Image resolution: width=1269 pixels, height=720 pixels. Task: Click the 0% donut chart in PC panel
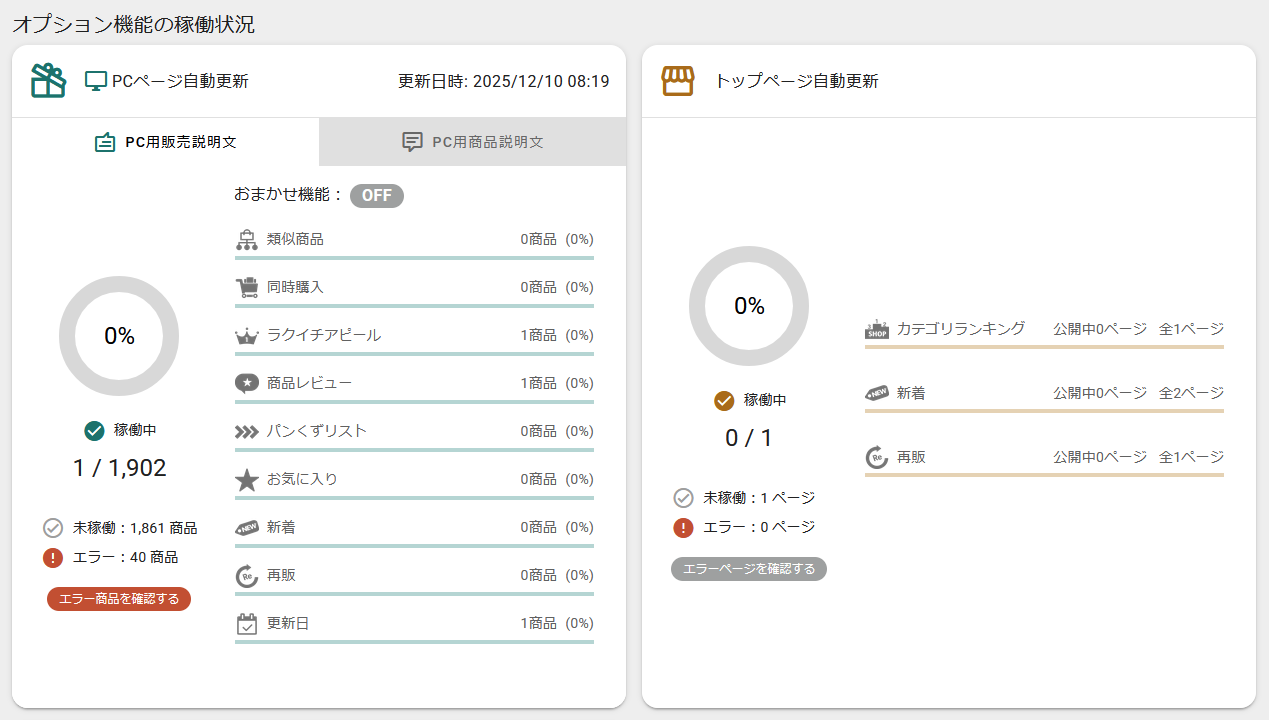tap(119, 336)
